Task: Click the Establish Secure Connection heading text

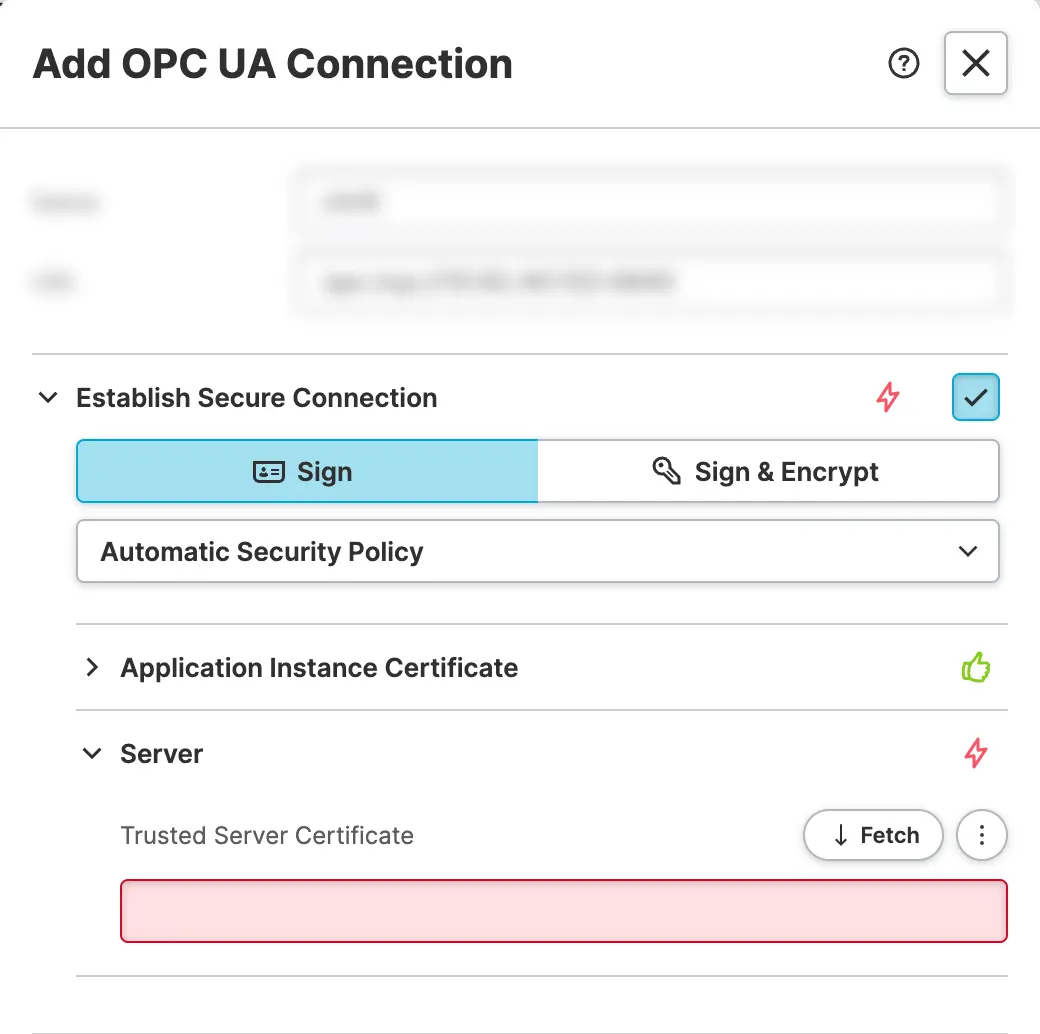Action: (x=257, y=398)
